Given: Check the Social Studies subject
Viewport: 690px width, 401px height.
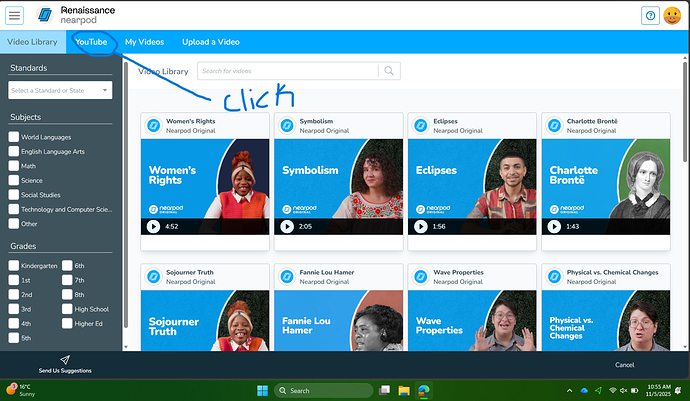Looking at the screenshot, I should coord(14,195).
